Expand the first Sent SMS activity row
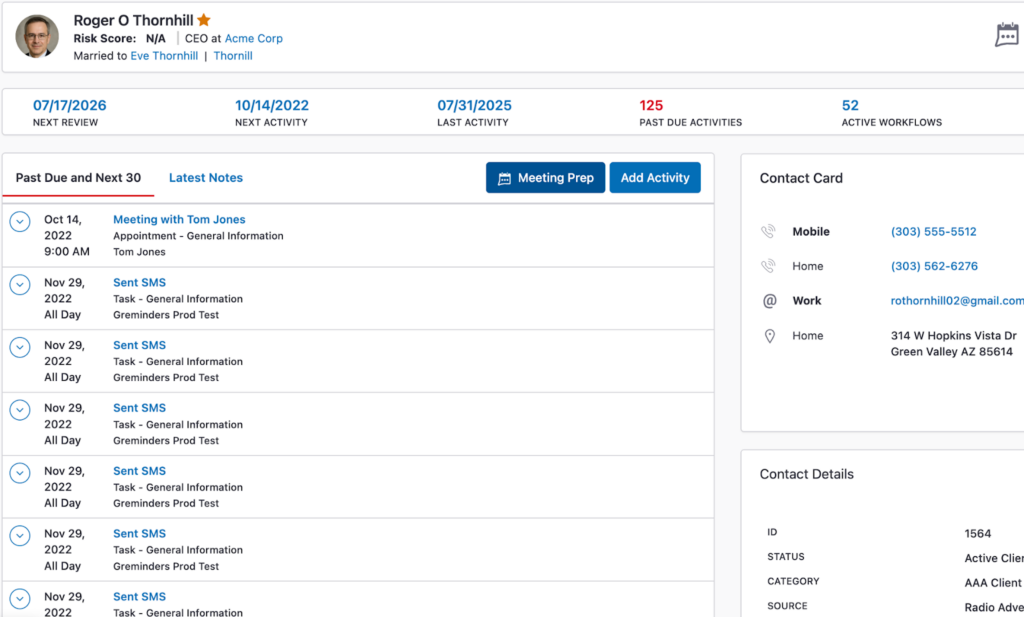The height and width of the screenshot is (617, 1024). pos(20,285)
